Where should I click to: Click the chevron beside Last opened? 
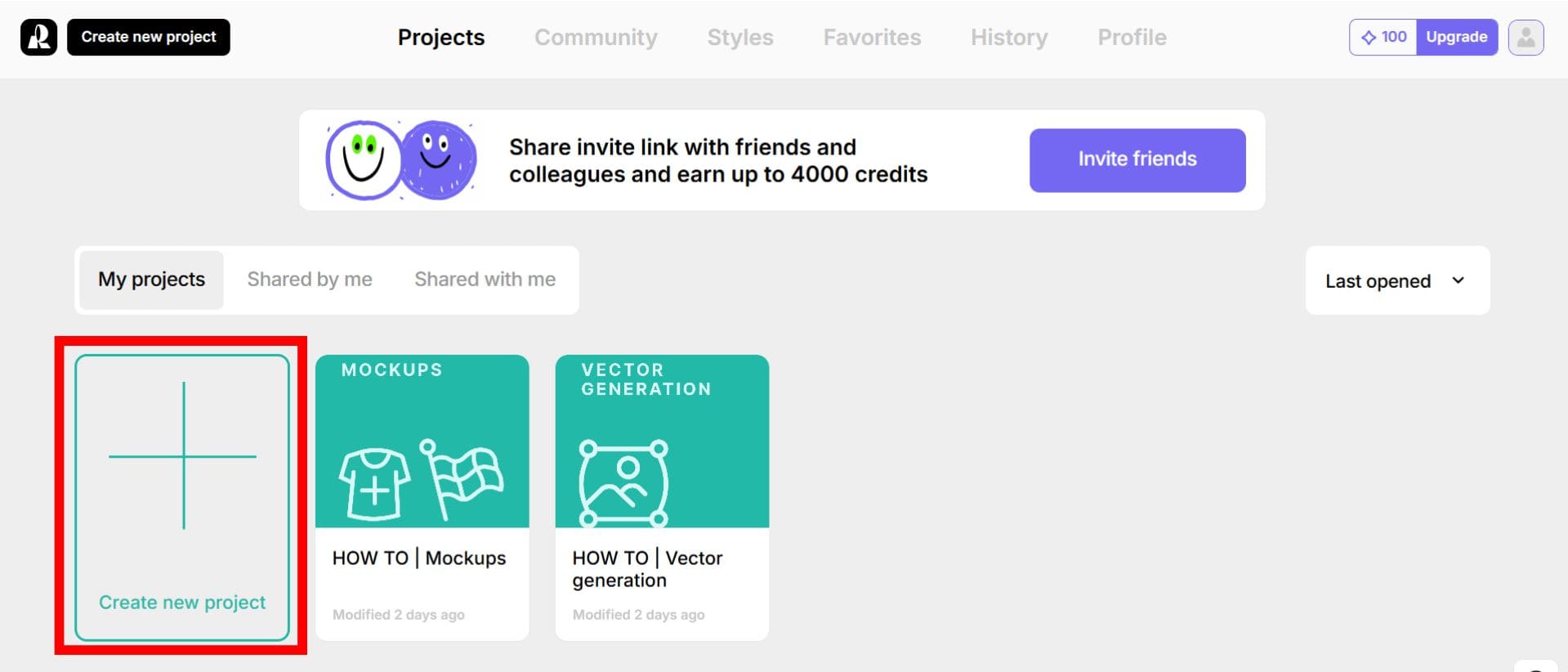tap(1458, 280)
